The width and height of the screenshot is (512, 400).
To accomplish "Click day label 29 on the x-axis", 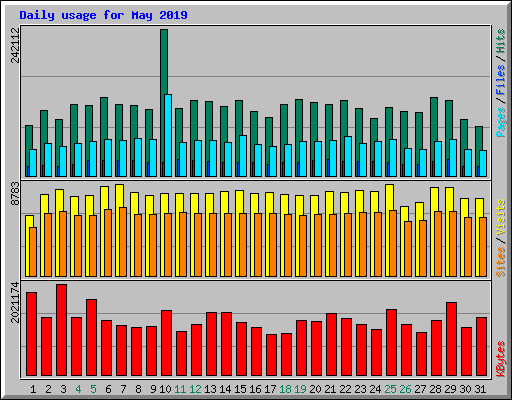I will (450, 389).
